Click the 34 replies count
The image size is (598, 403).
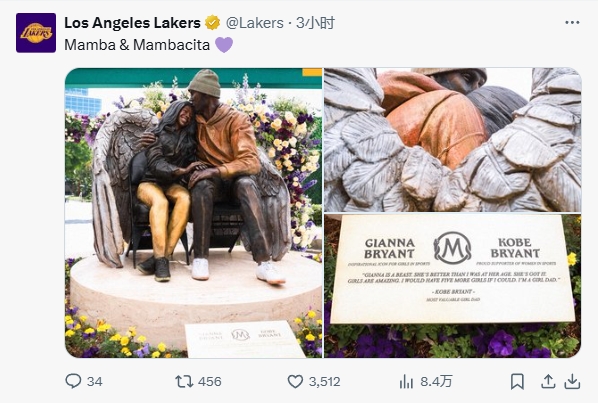(95, 381)
